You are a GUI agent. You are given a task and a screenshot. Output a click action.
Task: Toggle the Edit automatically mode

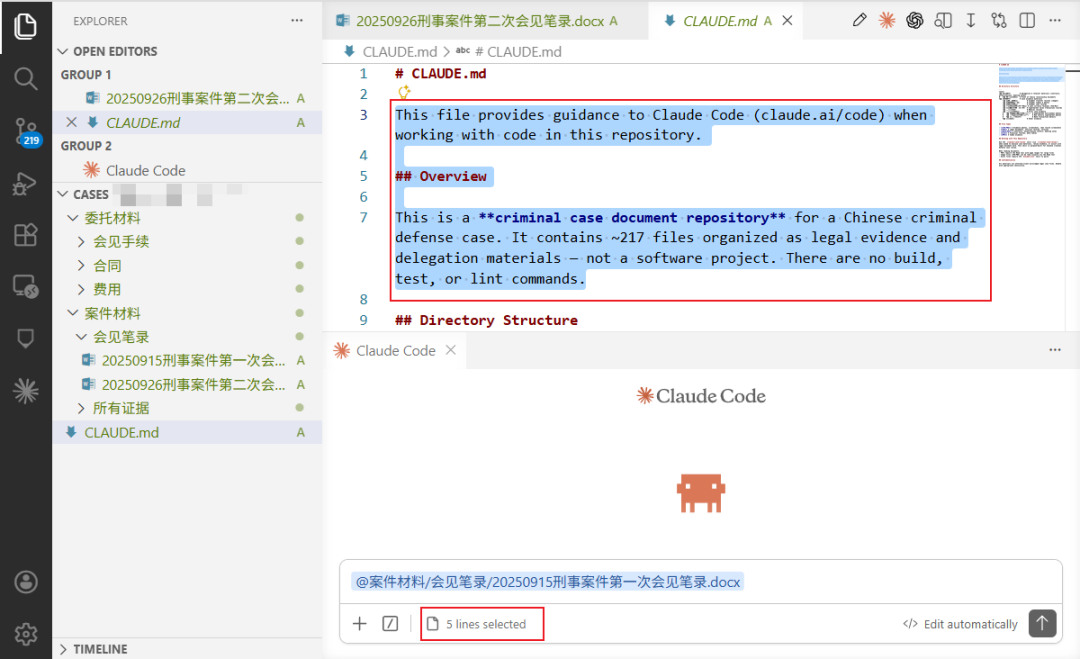(x=959, y=624)
